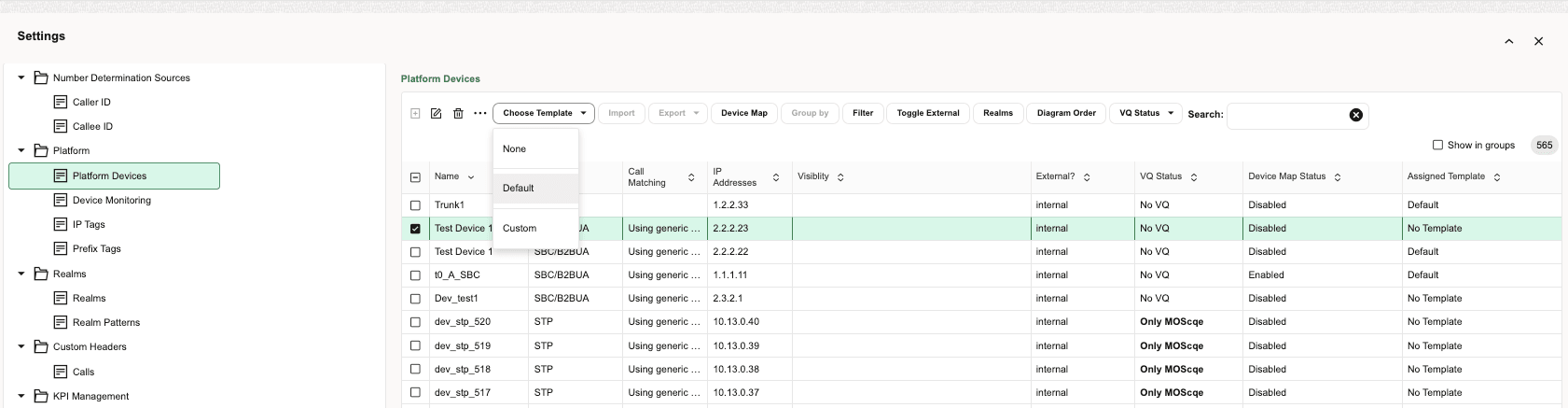Click the Caller ID page icon
This screenshot has height=408, width=1568.
tap(61, 102)
